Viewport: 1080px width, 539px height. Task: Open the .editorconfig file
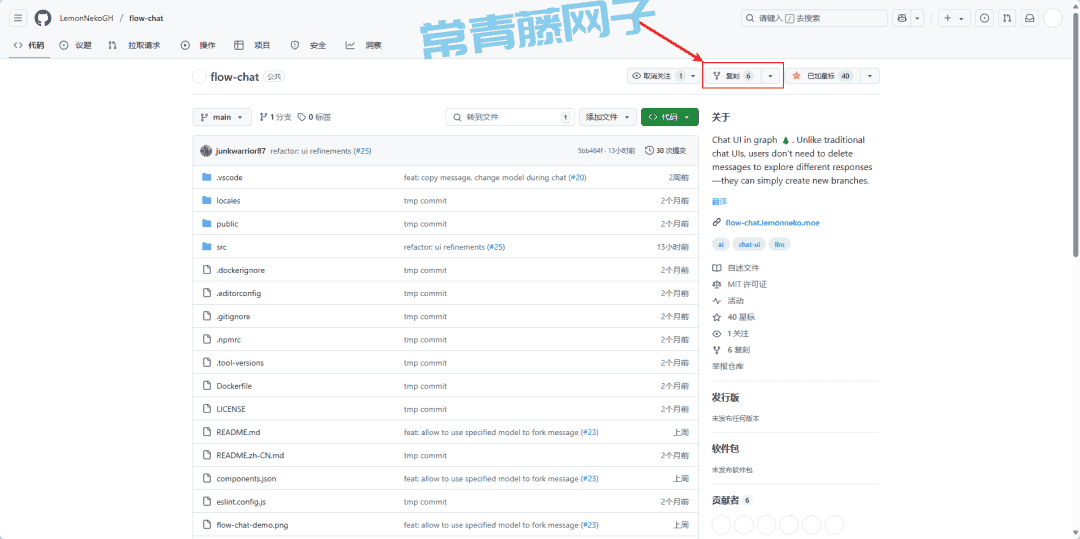238,293
